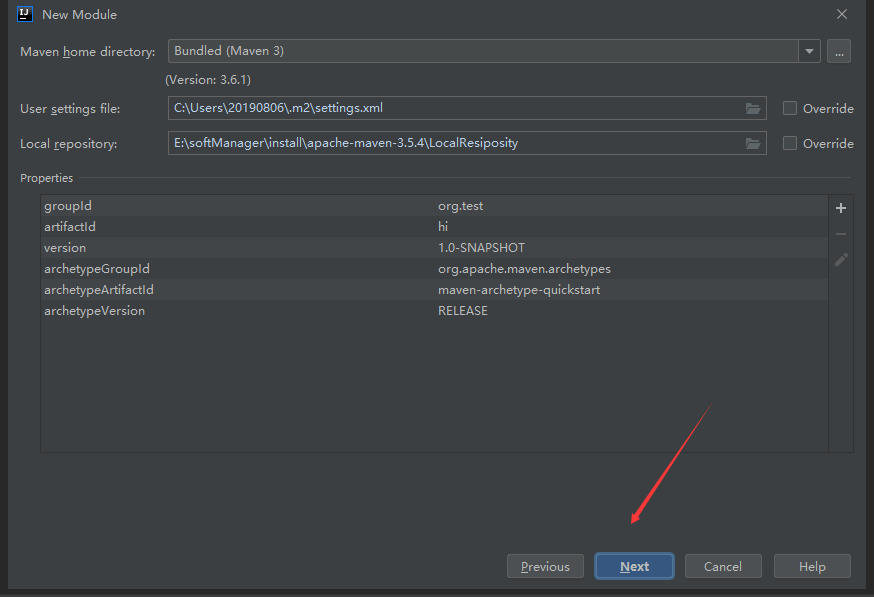The image size is (874, 597).
Task: Go to the Next step
Action: click(x=634, y=566)
